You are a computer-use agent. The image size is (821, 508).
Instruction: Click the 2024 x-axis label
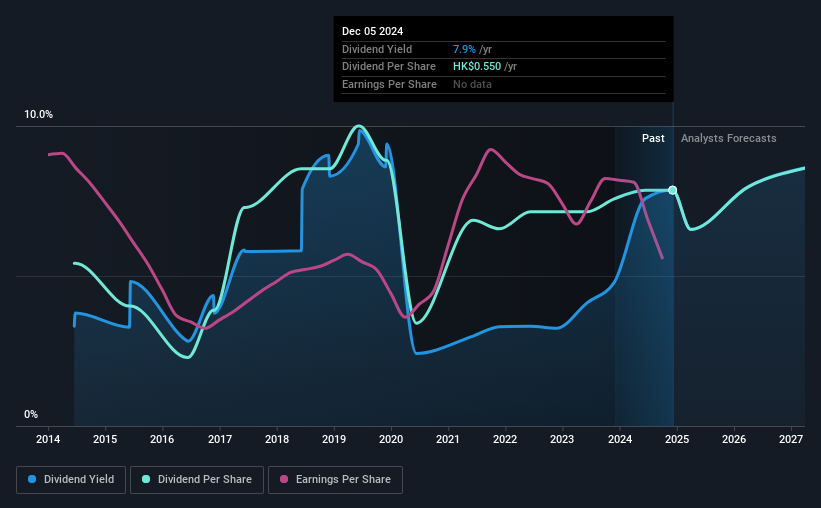[x=619, y=439]
